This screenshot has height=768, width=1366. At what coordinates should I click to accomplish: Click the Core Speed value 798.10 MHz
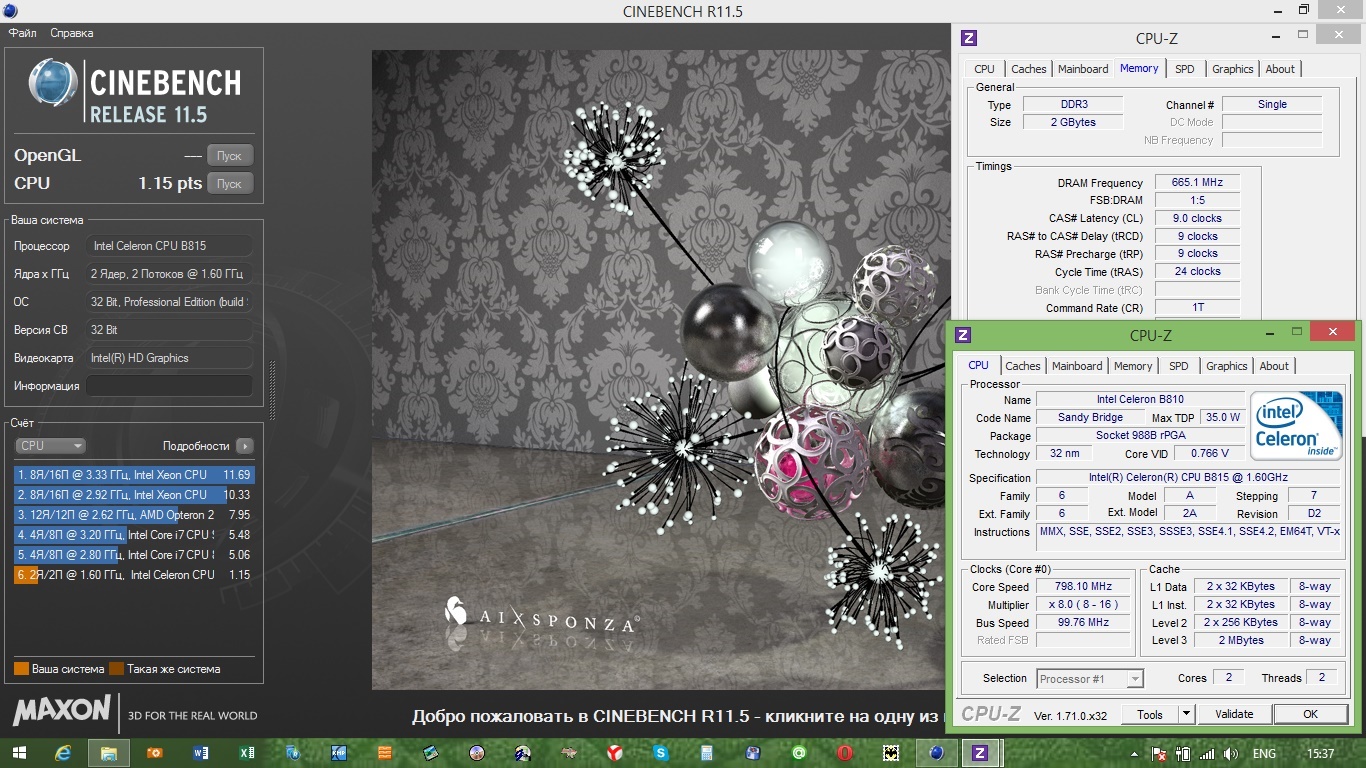[x=1083, y=587]
